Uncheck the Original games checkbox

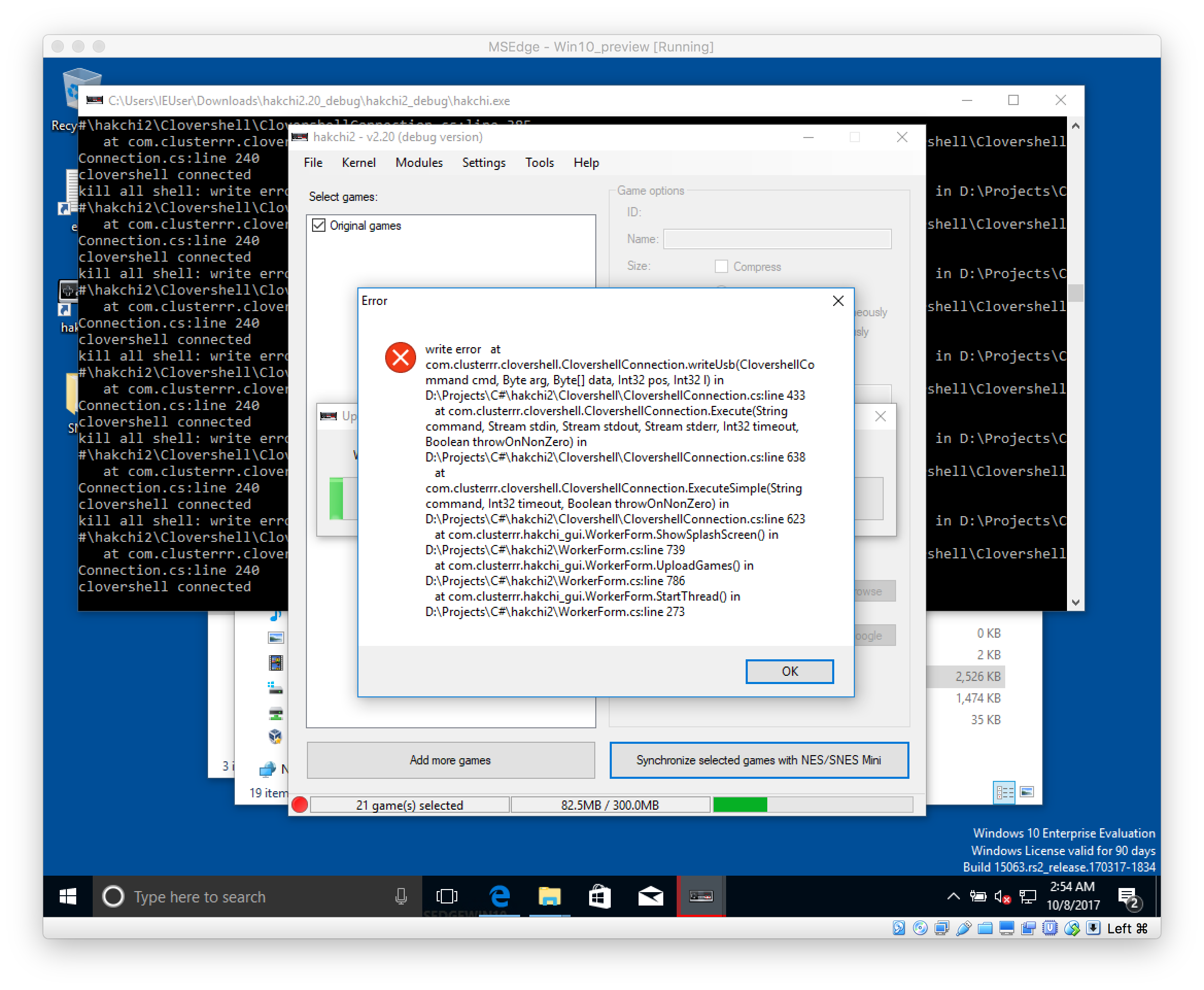click(x=319, y=226)
